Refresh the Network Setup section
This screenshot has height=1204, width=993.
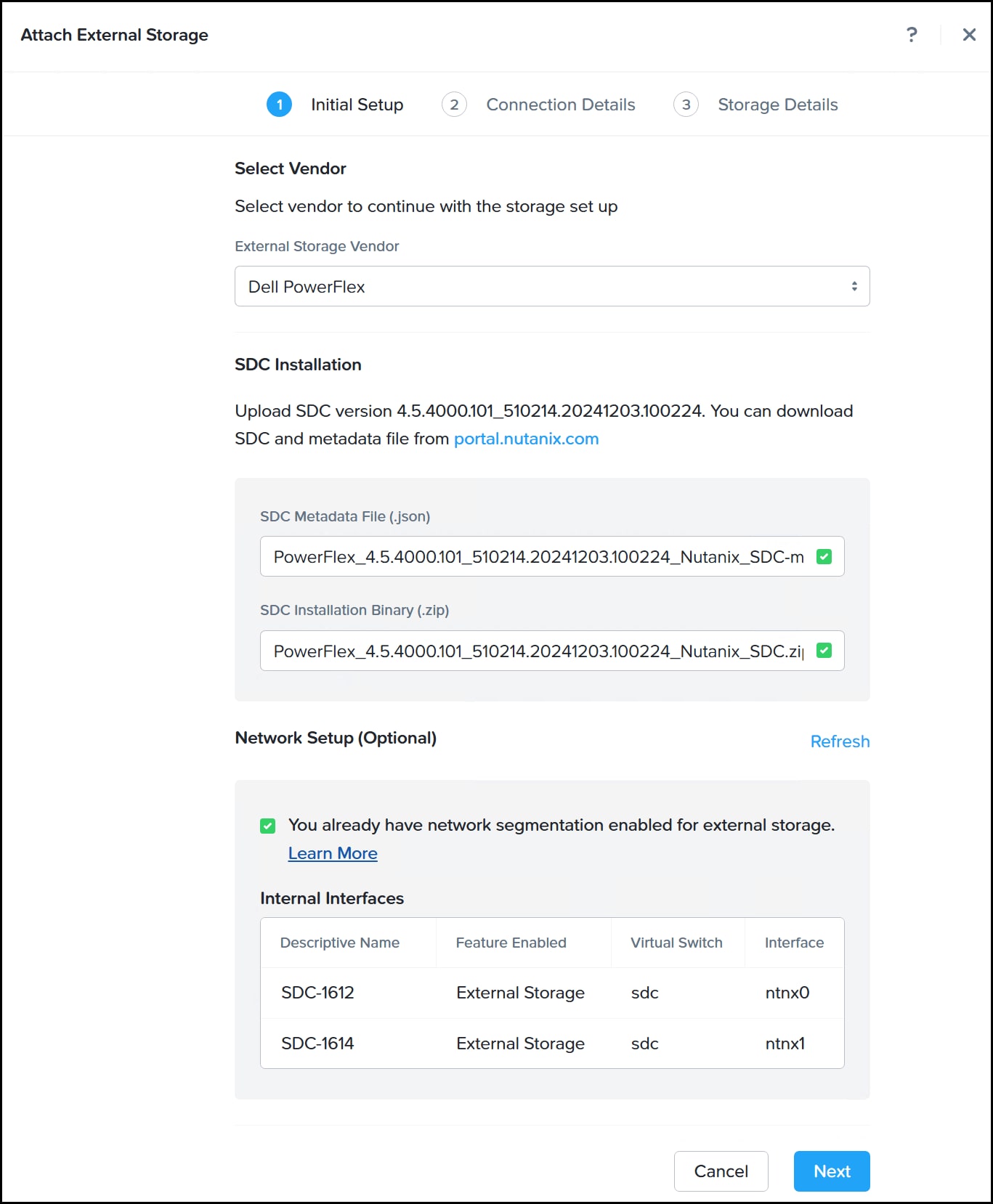840,741
